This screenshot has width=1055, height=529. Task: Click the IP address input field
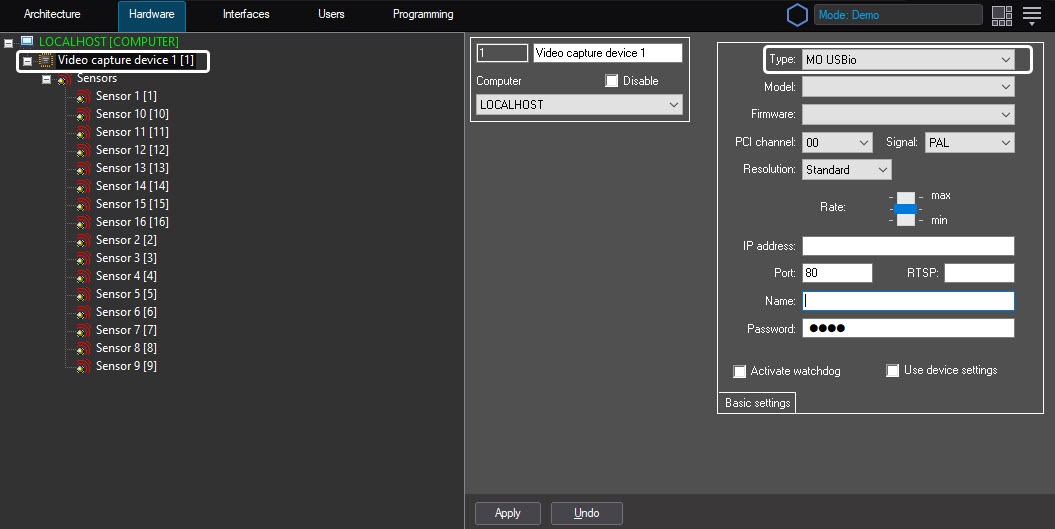[908, 246]
